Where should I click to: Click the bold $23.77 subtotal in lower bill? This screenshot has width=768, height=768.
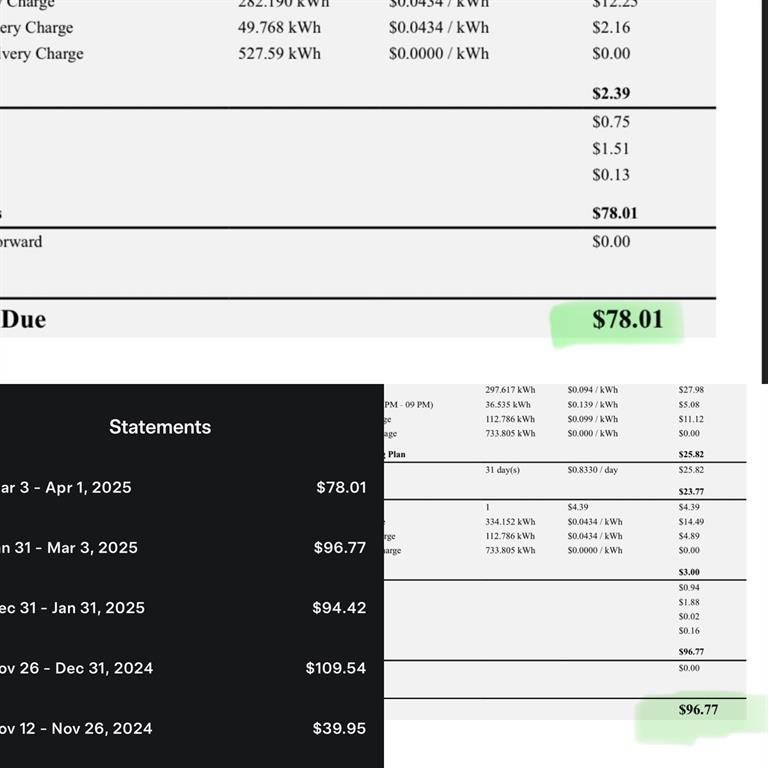pyautogui.click(x=691, y=491)
